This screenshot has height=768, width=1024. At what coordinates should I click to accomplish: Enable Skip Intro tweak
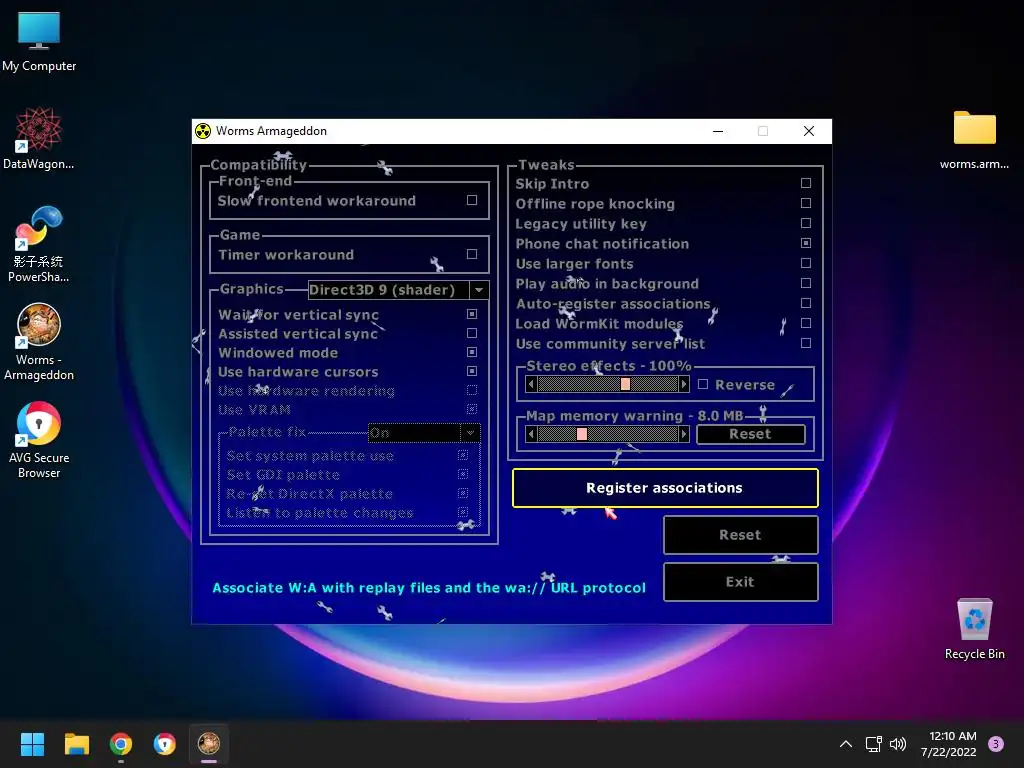pyautogui.click(x=806, y=183)
